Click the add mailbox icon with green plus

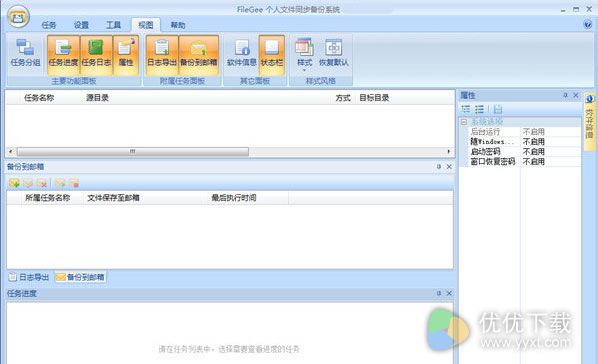tap(14, 183)
